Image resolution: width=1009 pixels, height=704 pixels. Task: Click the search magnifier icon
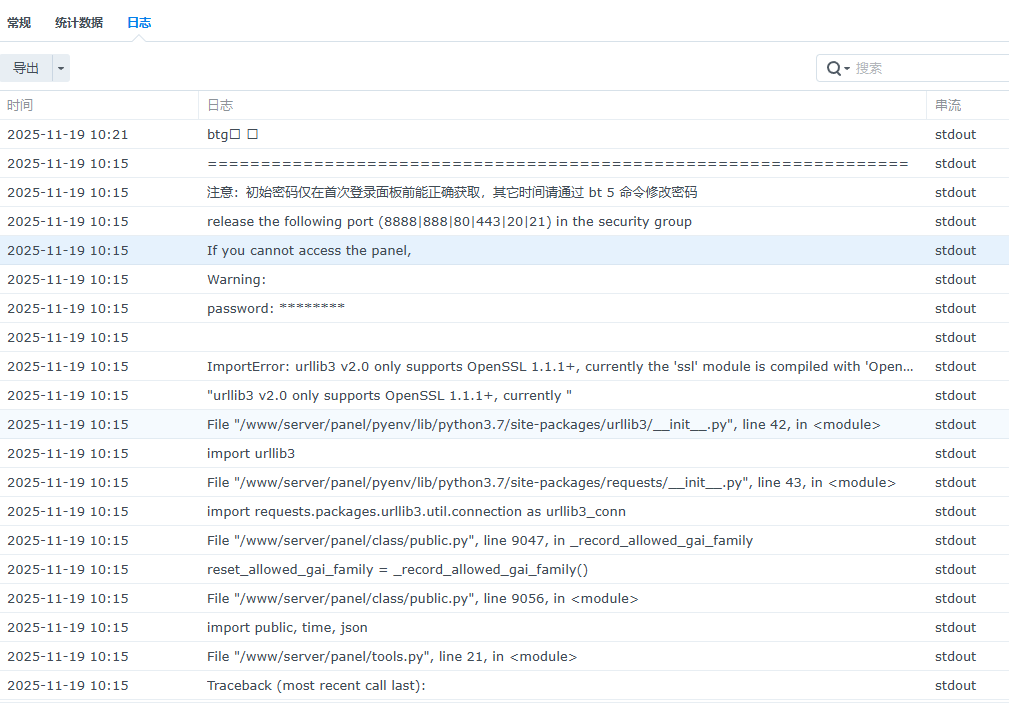point(835,68)
